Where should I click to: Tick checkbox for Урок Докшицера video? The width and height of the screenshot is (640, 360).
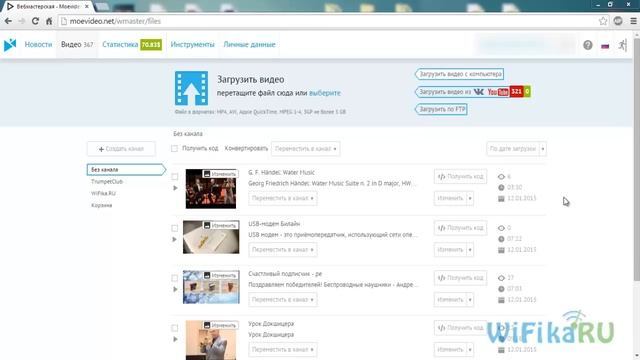point(174,328)
